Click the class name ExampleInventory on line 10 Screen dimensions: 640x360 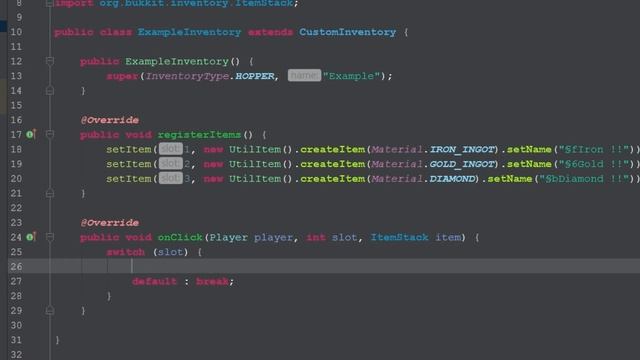click(189, 32)
